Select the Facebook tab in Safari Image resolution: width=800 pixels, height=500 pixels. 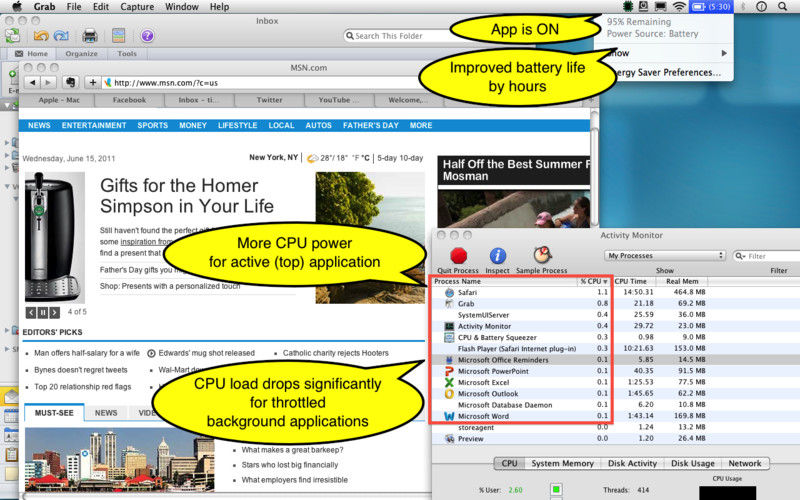point(129,100)
